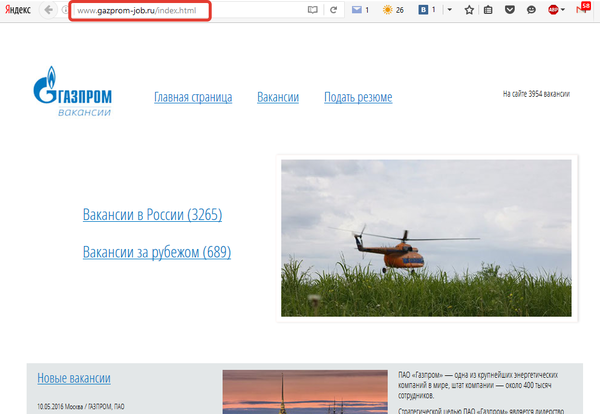Open Gmail notifier icon with 58 badge
The image size is (600, 414).
pyautogui.click(x=583, y=8)
